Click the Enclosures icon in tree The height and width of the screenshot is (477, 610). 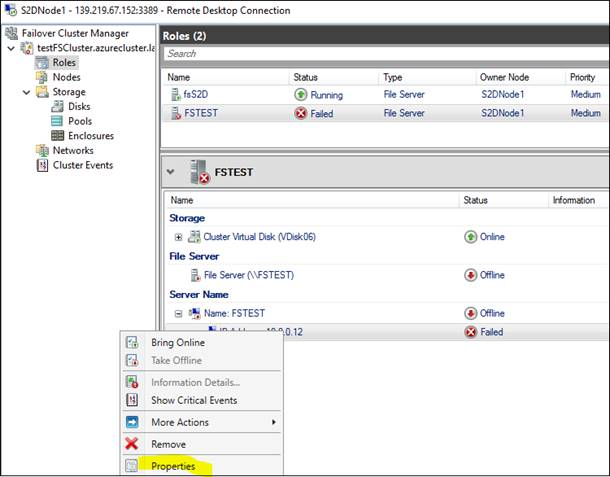[x=58, y=136]
